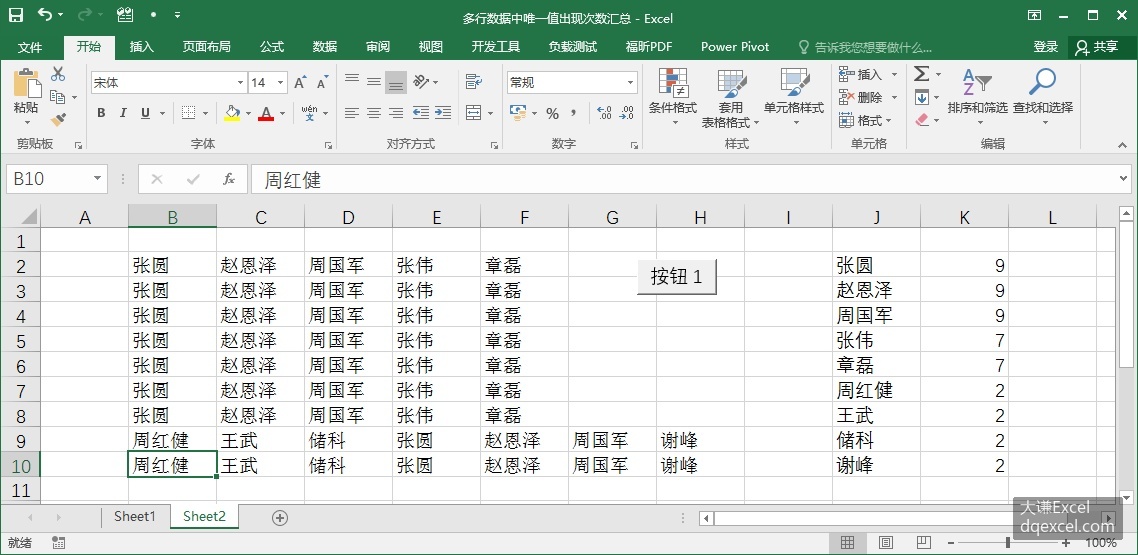This screenshot has width=1138, height=555.
Task: Click the Paste clipboard icon
Action: [x=26, y=83]
